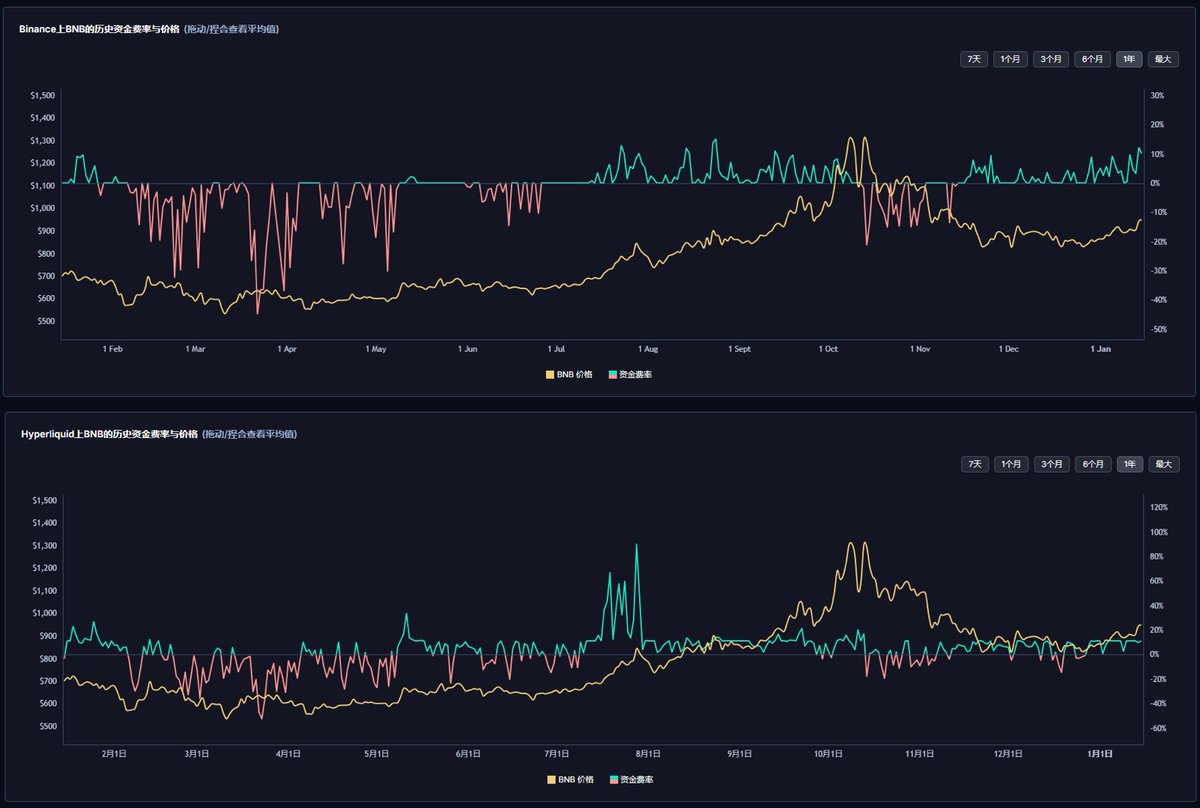The width and height of the screenshot is (1200, 808).
Task: Click the 拖动/捏合查看平均值 hint beside Hyperliquid title
Action: pyautogui.click(x=249, y=434)
